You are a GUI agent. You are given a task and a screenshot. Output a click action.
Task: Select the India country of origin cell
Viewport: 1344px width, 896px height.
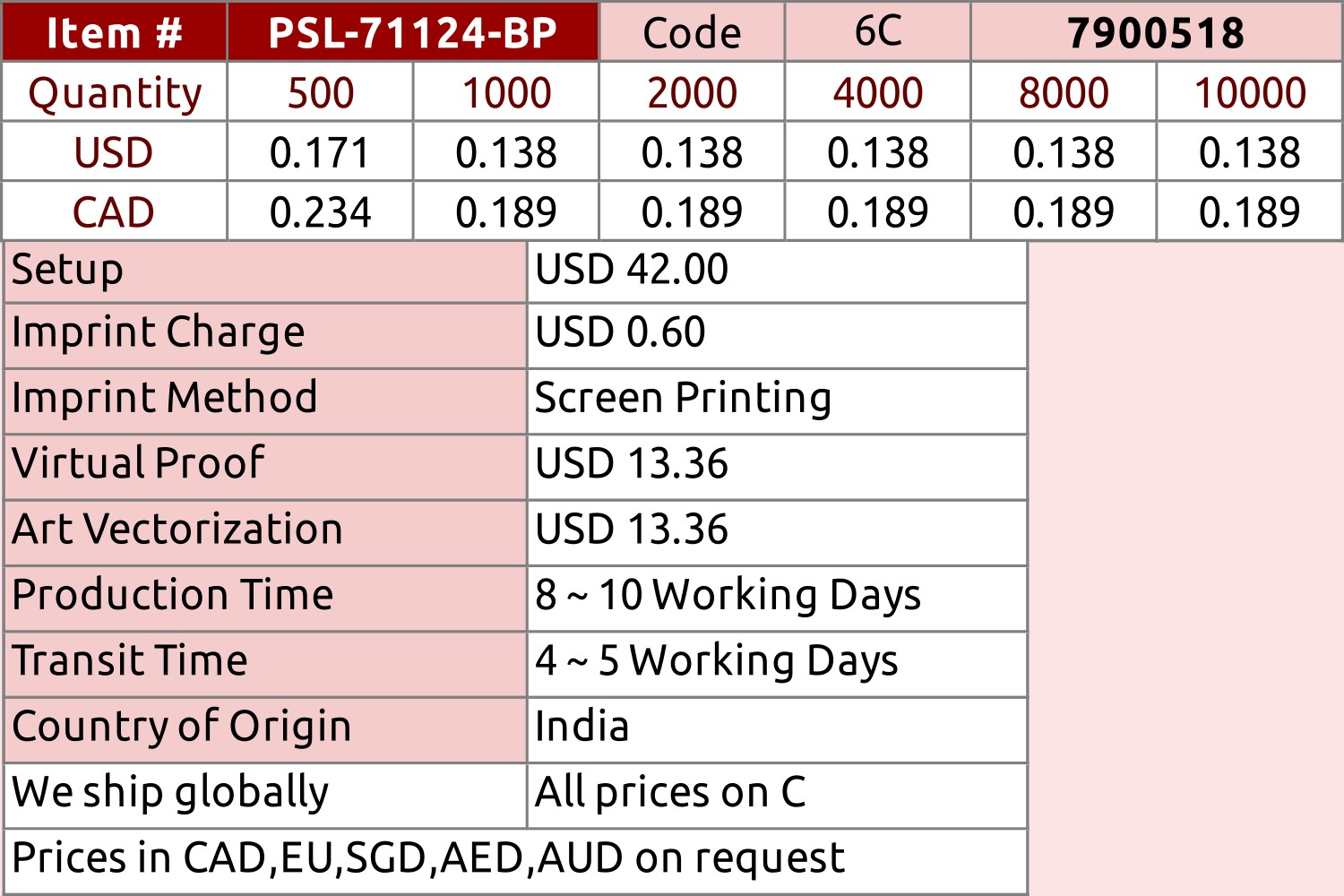(x=777, y=730)
